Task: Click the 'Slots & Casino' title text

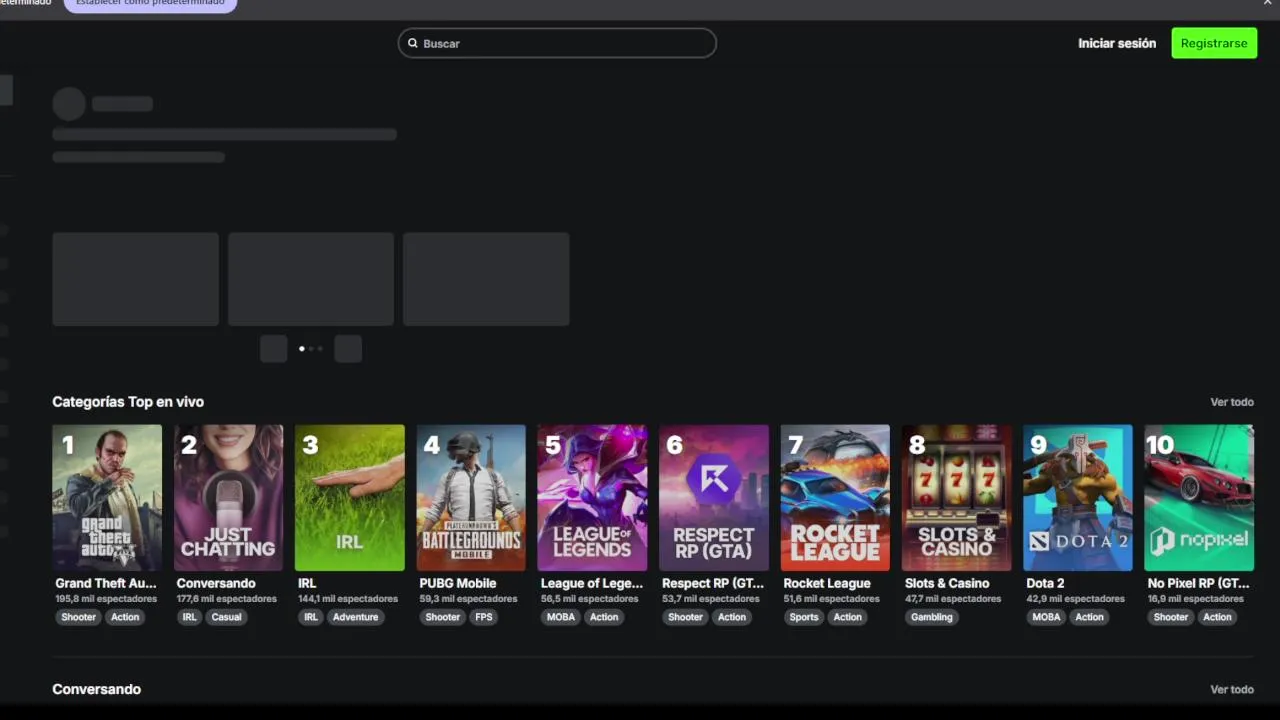Action: (947, 584)
